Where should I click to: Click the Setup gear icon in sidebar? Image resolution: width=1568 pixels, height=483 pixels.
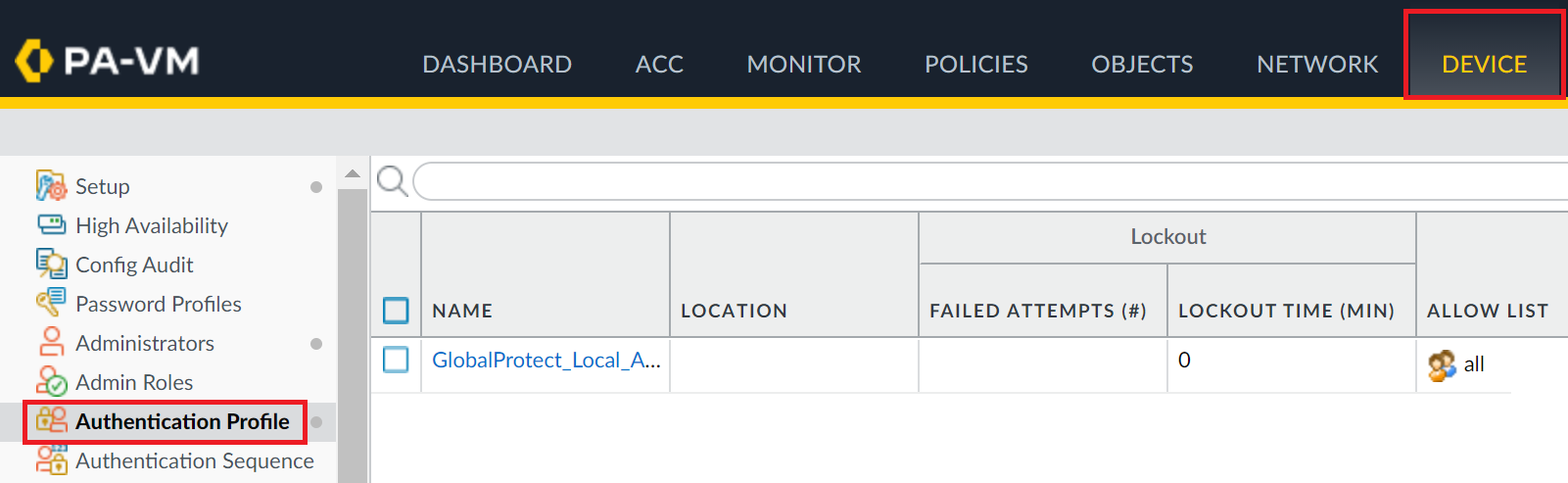click(51, 185)
